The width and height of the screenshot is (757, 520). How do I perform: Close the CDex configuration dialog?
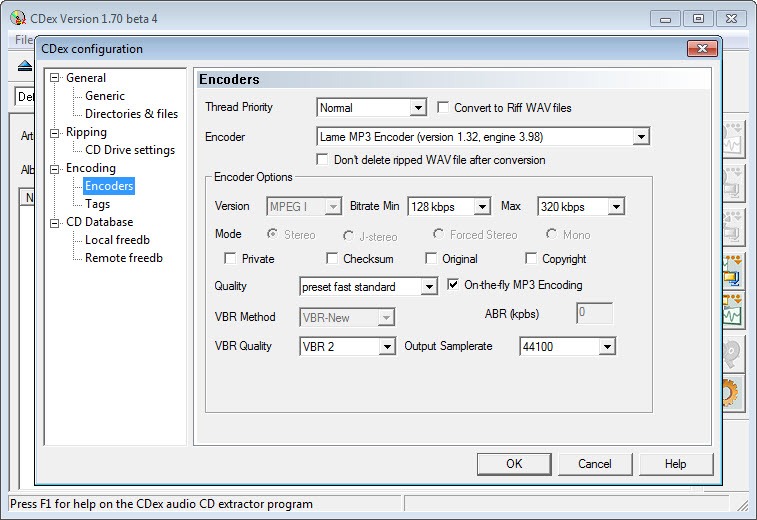tap(702, 48)
